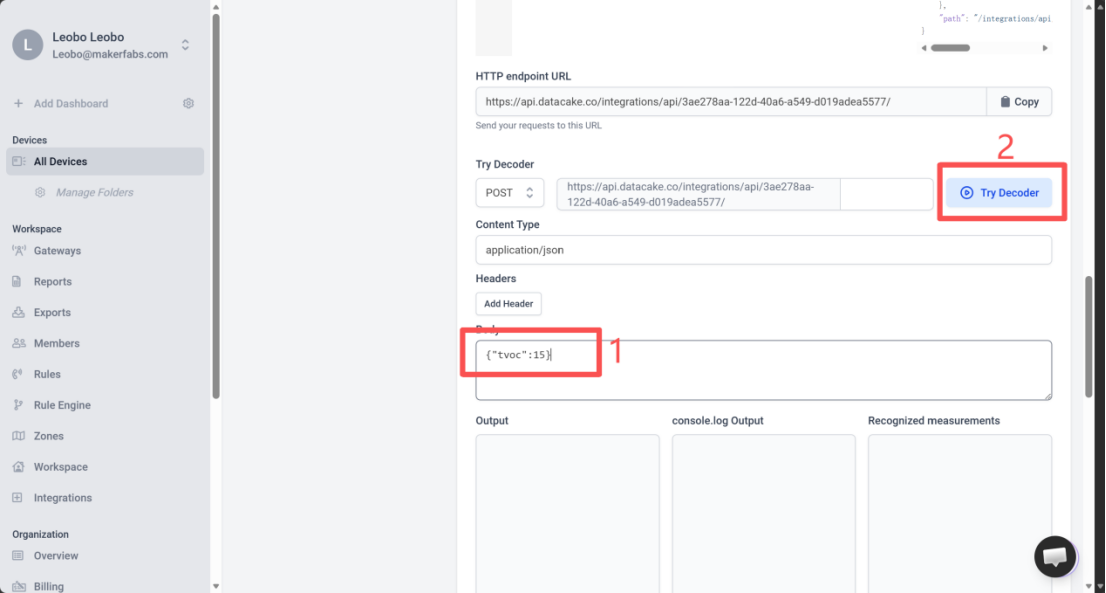Click the Workspace house icon

coord(18,467)
